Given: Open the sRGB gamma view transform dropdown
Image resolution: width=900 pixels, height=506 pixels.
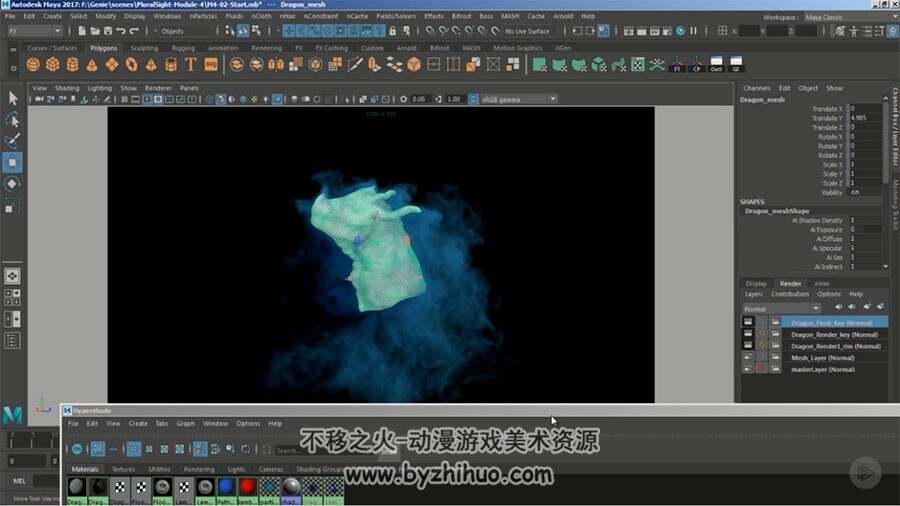Looking at the screenshot, I should [x=519, y=99].
